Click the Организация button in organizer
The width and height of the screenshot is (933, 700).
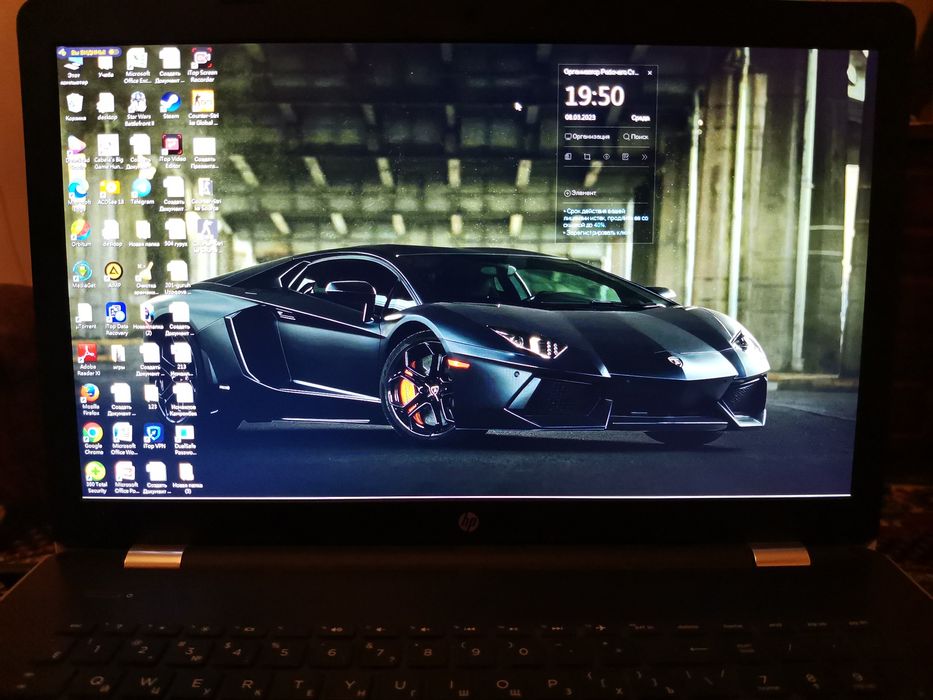coord(587,136)
